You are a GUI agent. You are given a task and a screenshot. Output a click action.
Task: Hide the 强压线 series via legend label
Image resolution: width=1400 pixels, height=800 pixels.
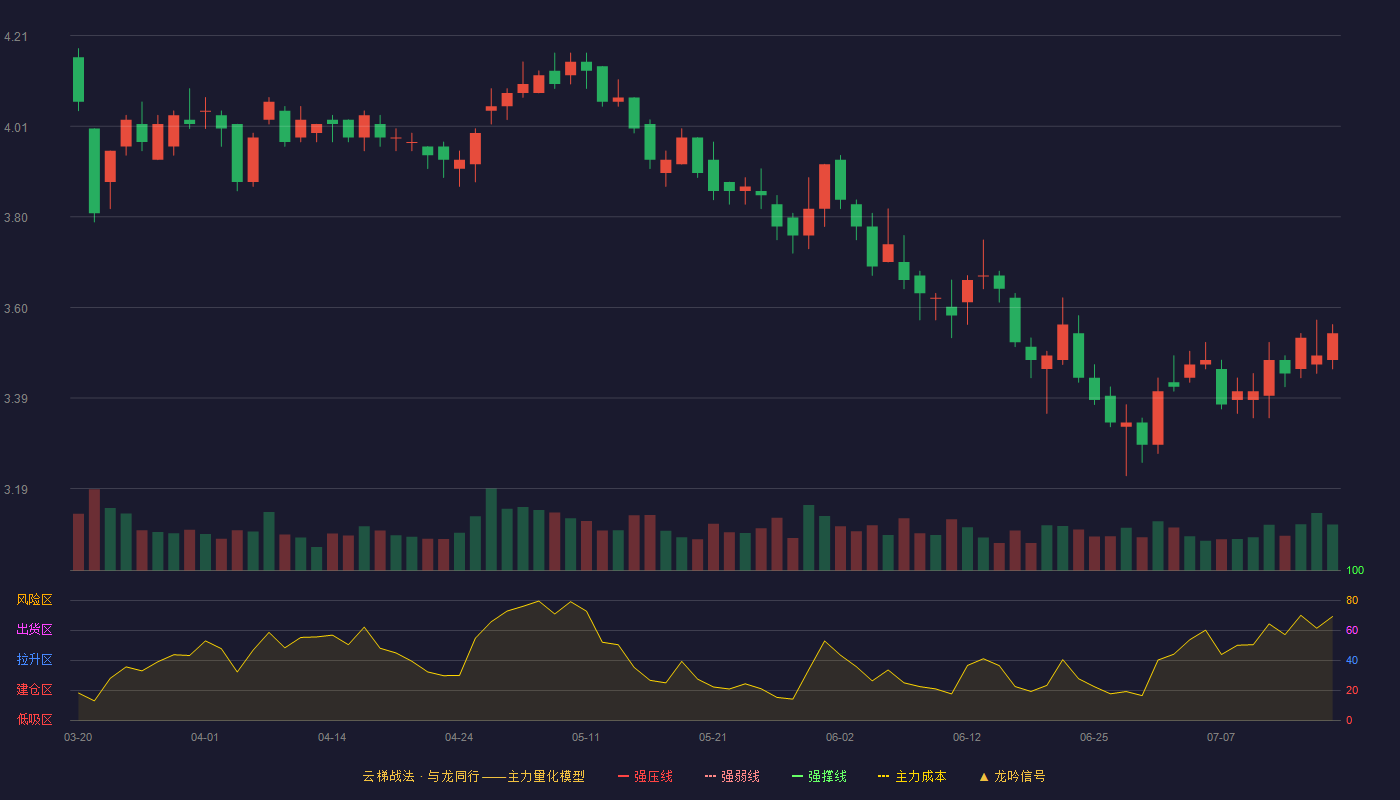point(653,776)
